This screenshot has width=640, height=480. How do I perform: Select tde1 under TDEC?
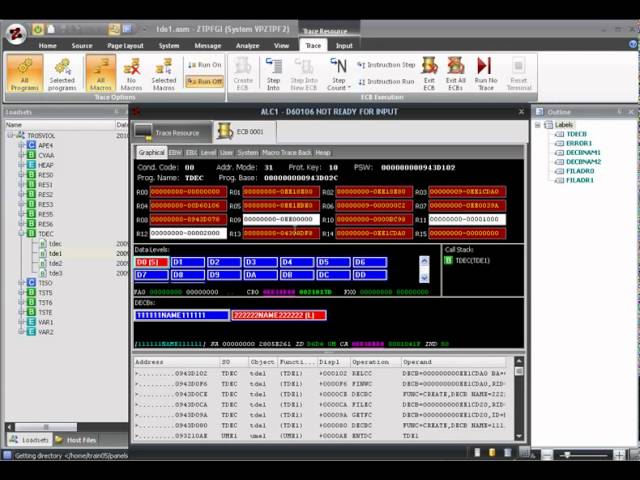click(56, 253)
